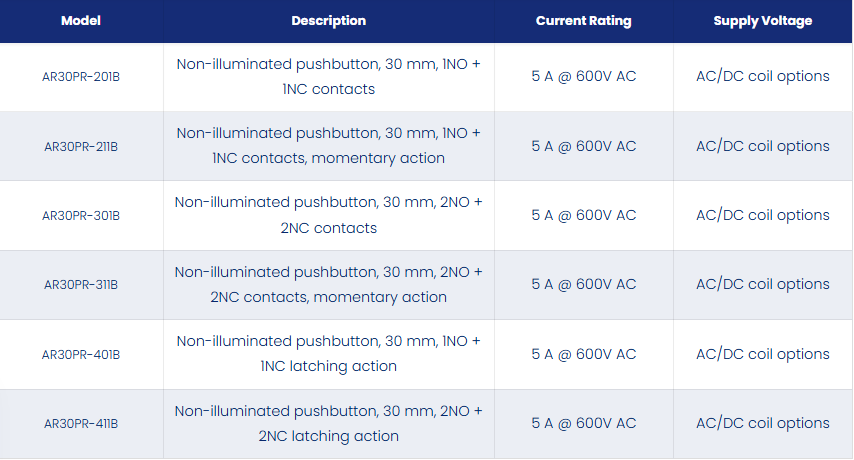Click the current rating for AR30PR-201B
This screenshot has height=460, width=854.
[x=583, y=76]
